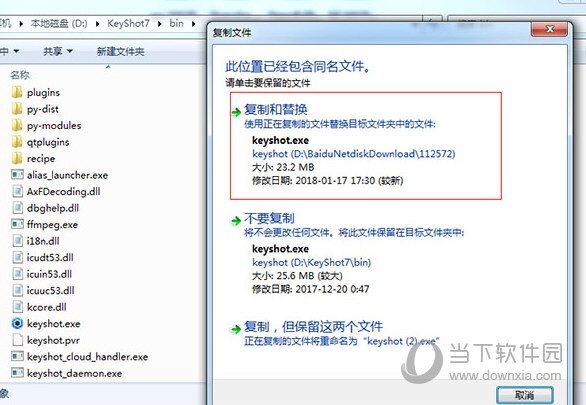Click green arrow beside 不要复制
The height and width of the screenshot is (405, 586).
tap(236, 220)
